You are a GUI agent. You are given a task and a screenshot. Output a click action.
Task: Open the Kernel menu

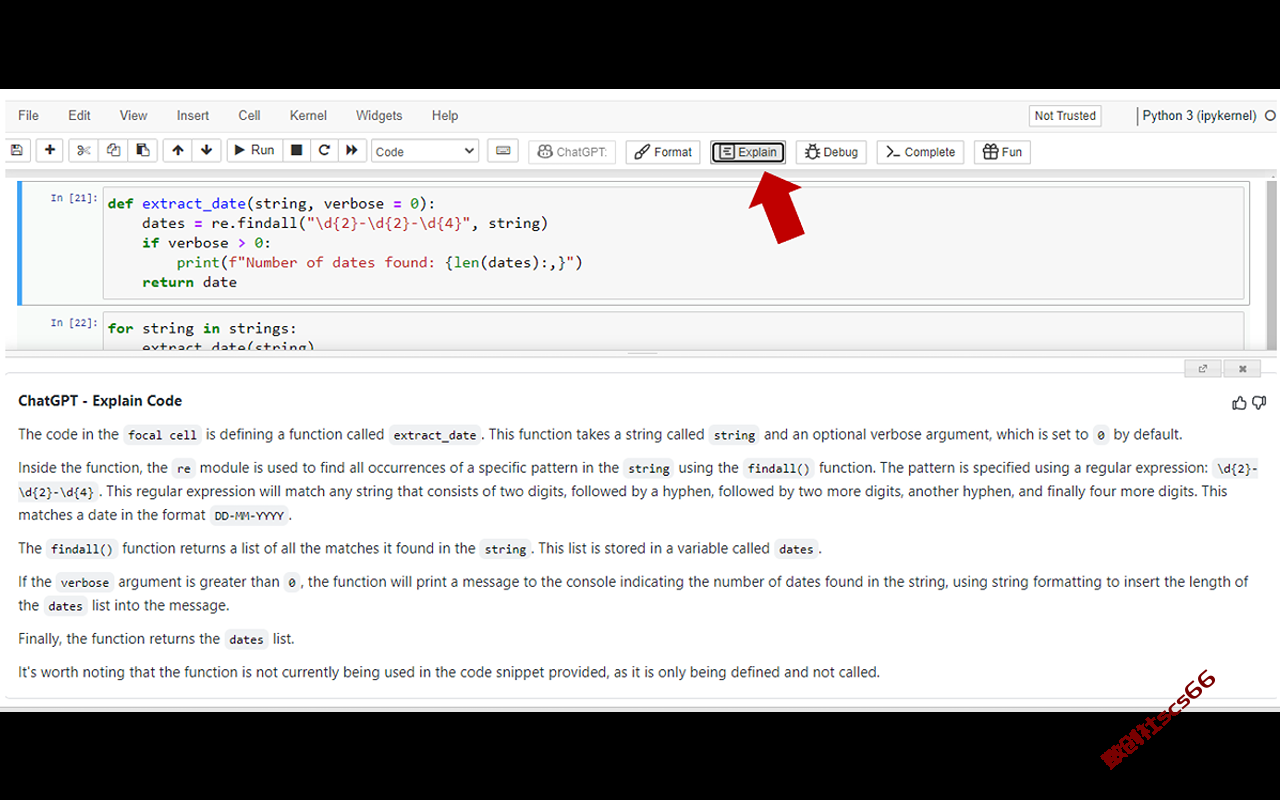point(308,116)
